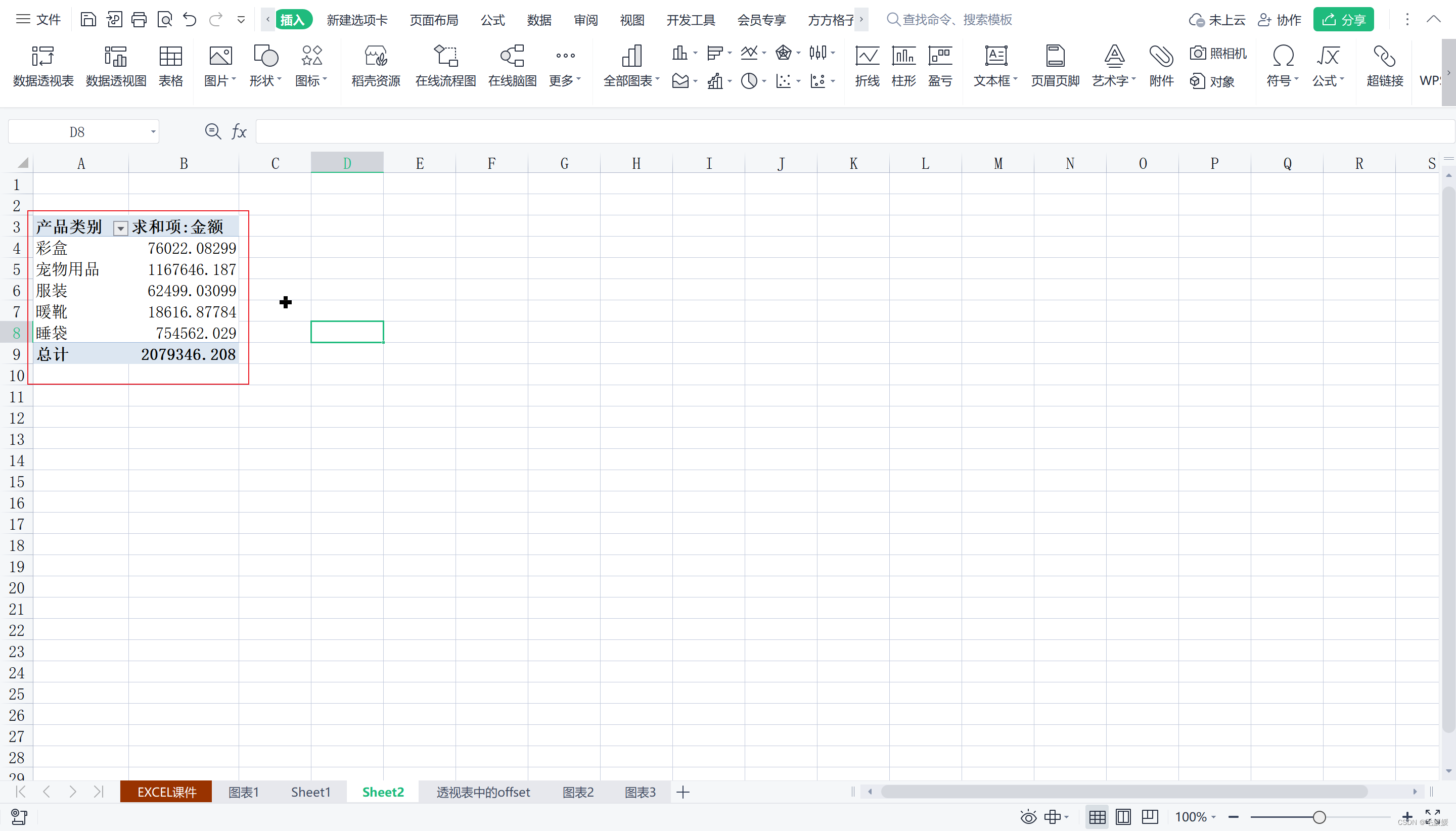
Task: Open the Name Box dropdown
Action: (x=153, y=132)
